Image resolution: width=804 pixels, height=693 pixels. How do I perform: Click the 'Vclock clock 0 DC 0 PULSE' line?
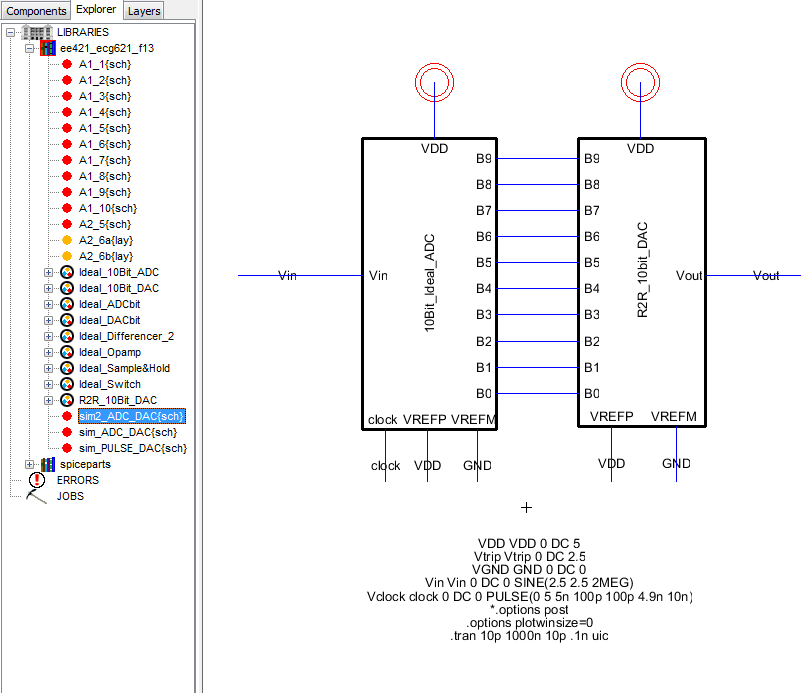point(530,597)
